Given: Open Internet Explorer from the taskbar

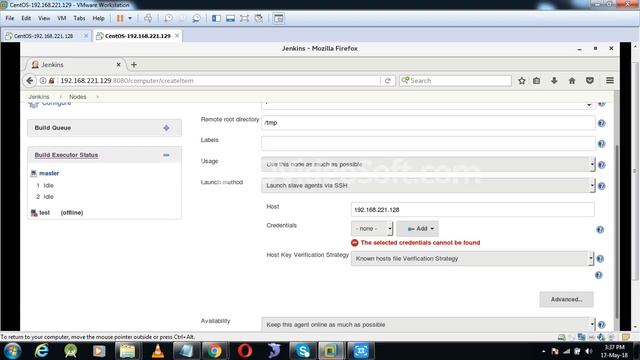Looking at the screenshot, I should 42,351.
